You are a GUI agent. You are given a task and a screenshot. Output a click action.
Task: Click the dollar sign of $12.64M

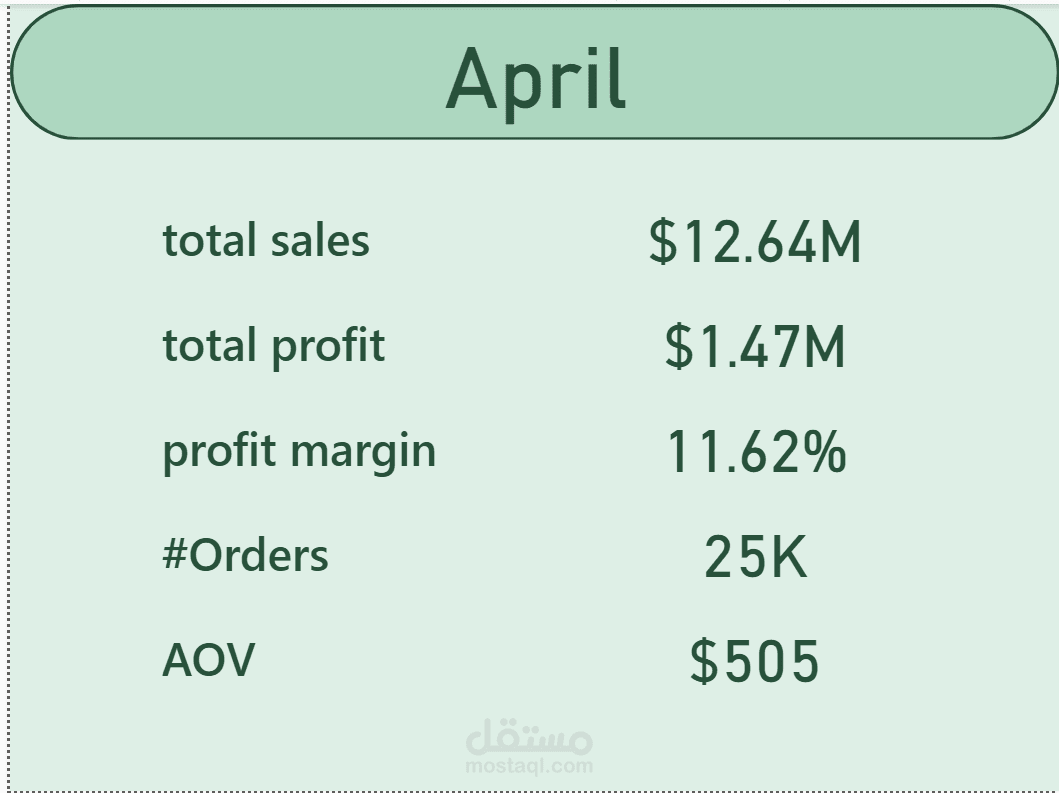[x=663, y=242]
